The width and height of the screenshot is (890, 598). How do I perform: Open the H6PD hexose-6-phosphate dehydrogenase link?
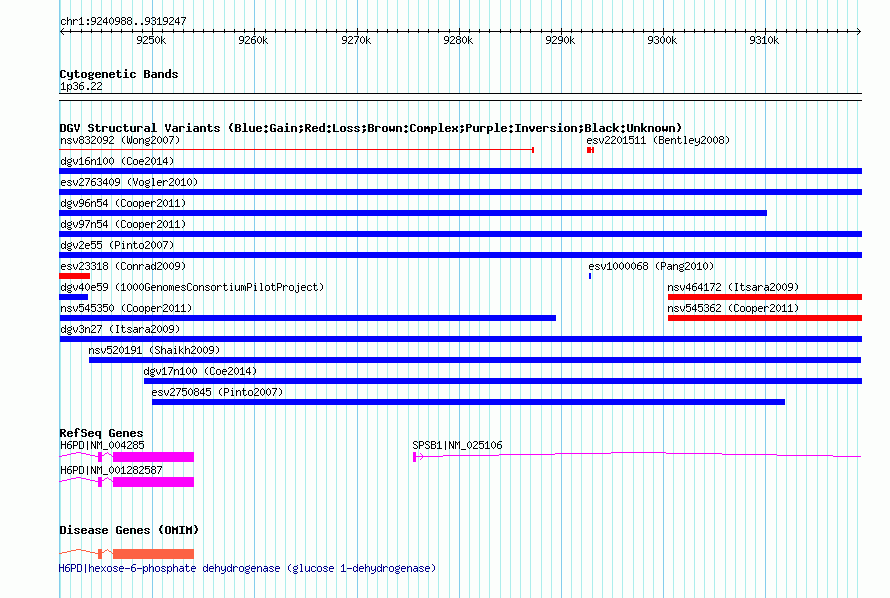[247, 568]
